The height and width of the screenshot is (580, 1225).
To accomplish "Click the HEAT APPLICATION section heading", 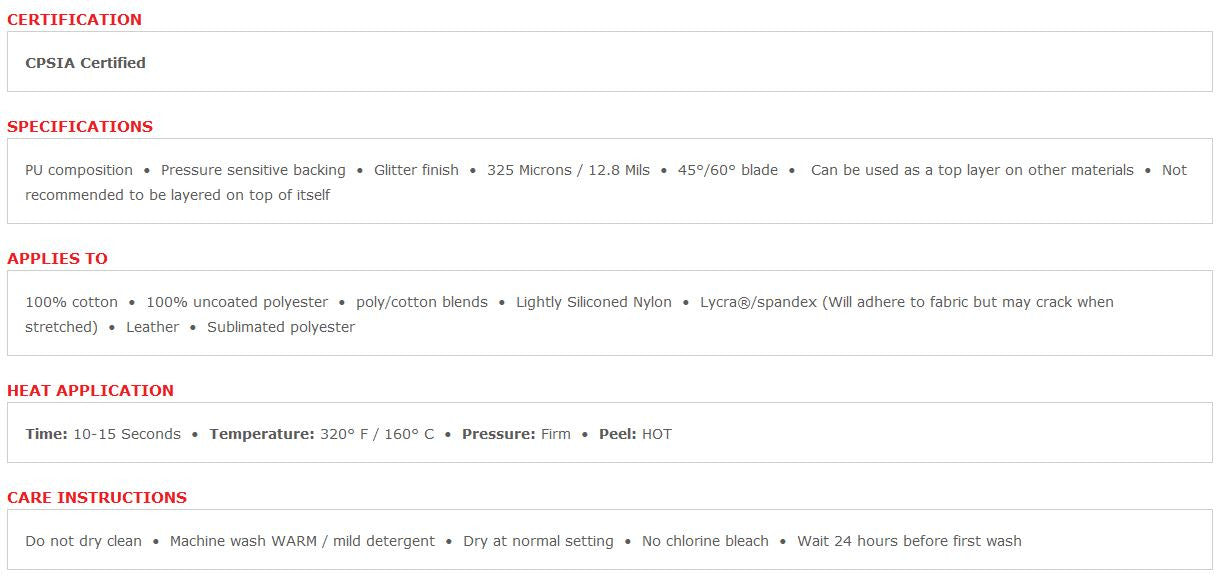I will (x=90, y=391).
